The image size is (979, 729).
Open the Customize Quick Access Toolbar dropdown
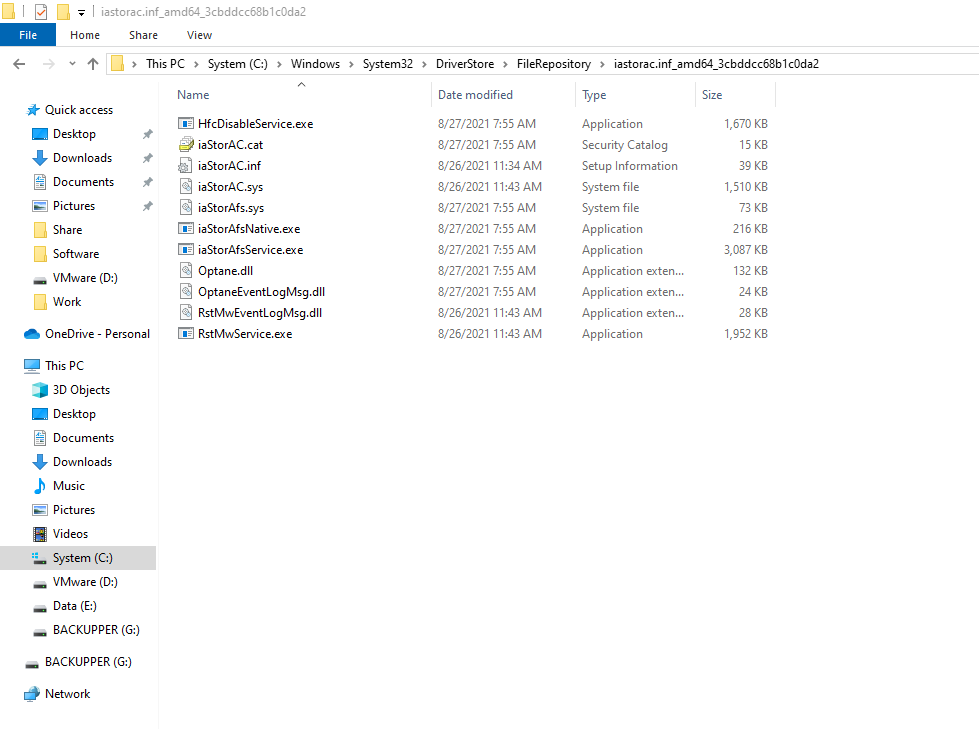tap(80, 12)
